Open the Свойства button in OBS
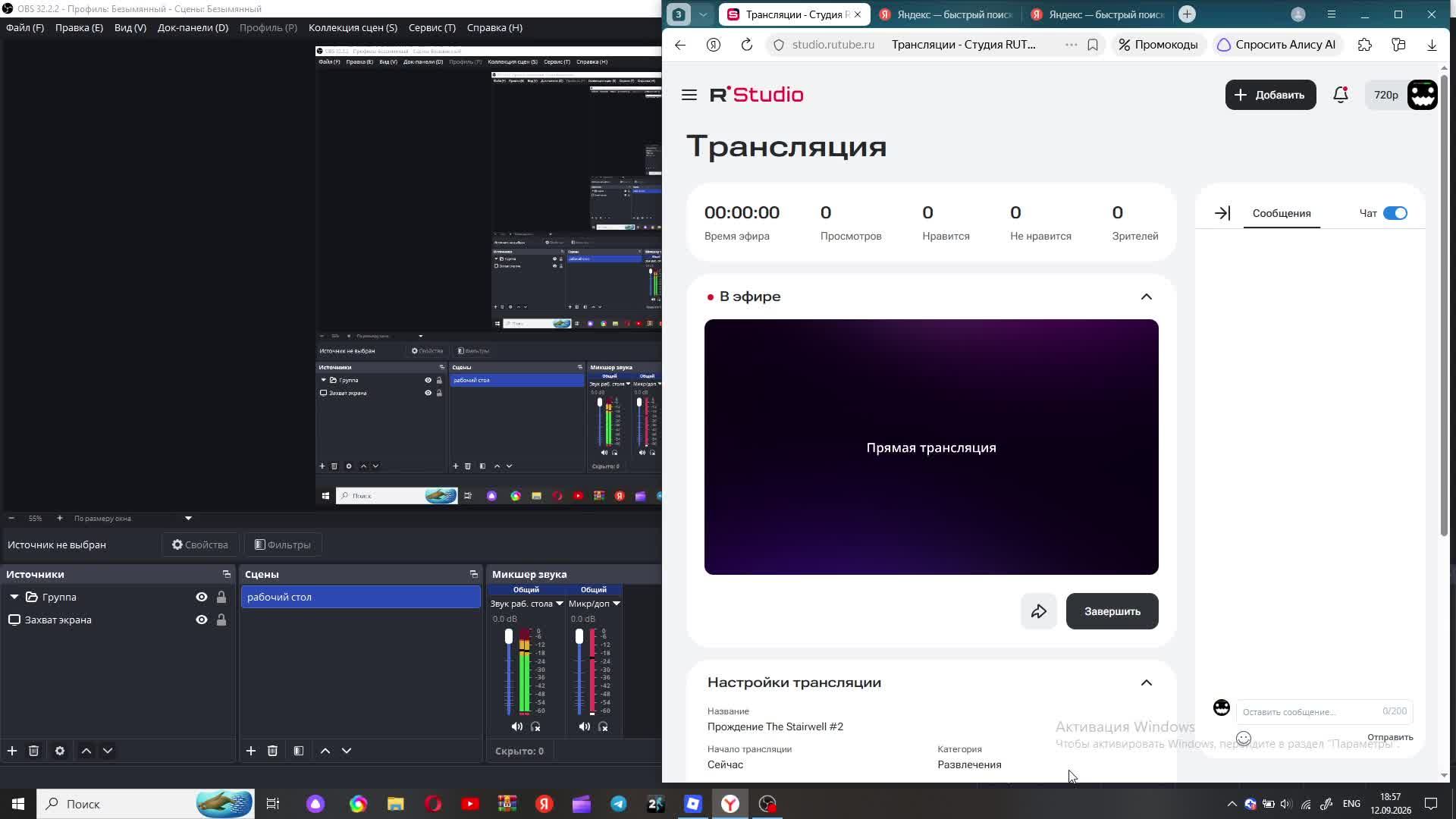The width and height of the screenshot is (1456, 819). (x=200, y=544)
